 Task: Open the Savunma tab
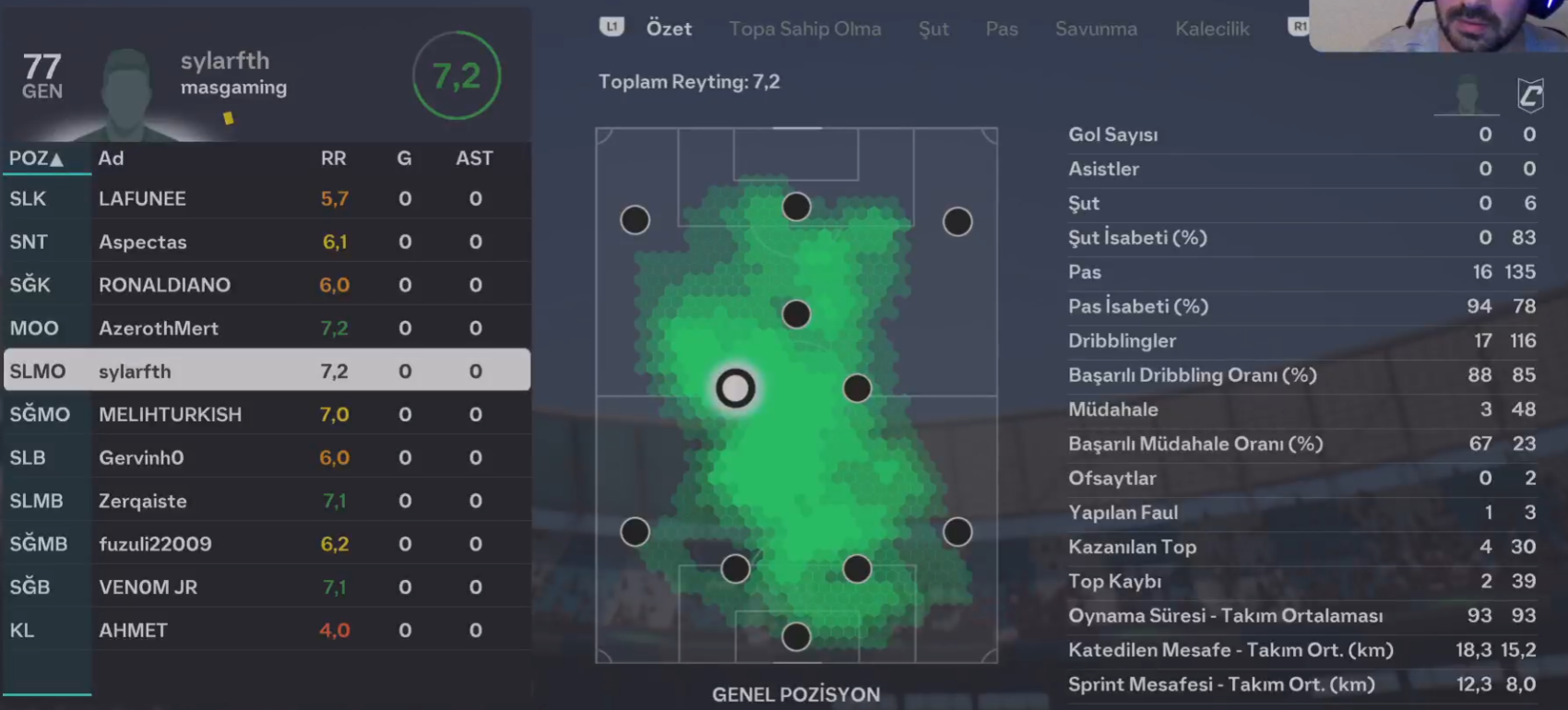click(1096, 29)
